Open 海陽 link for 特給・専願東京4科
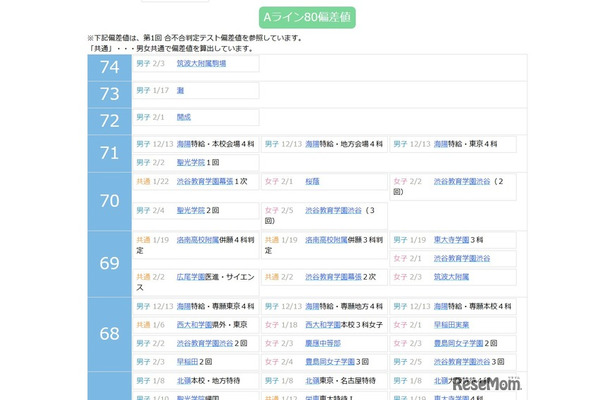Viewport: 610px width, 400px height. (x=184, y=307)
